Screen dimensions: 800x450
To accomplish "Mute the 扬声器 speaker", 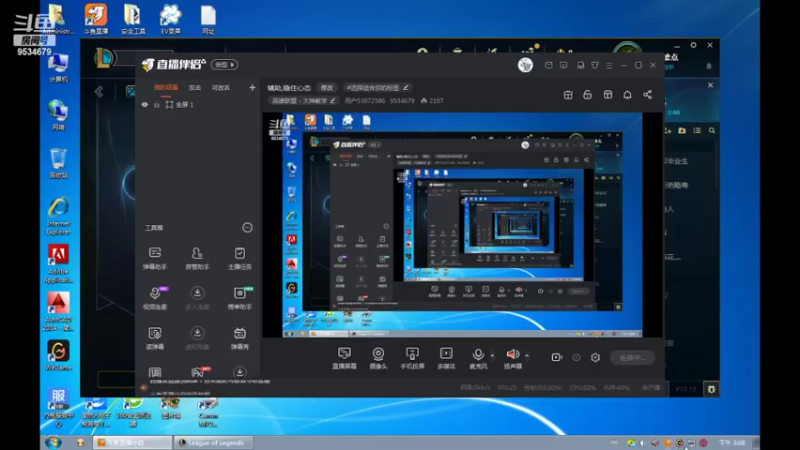I will [512, 358].
